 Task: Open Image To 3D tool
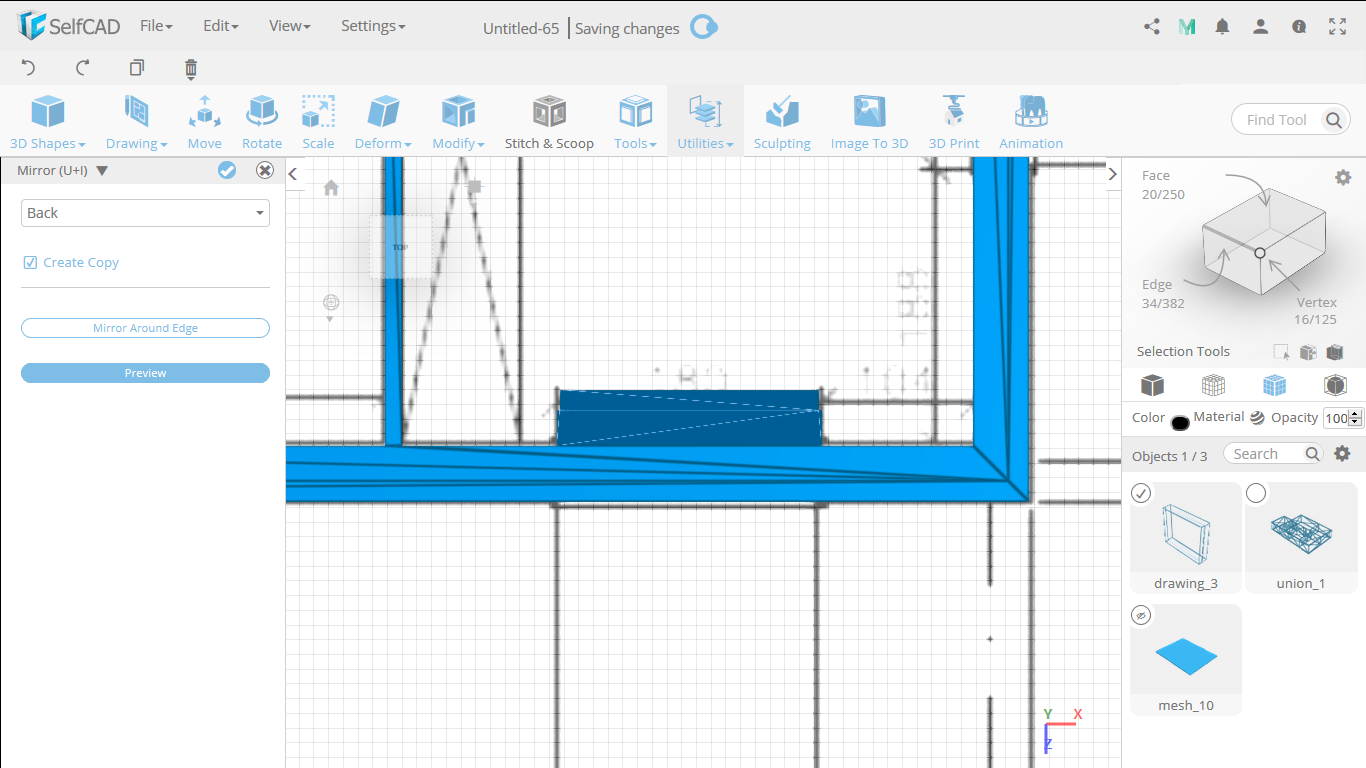pyautogui.click(x=869, y=122)
